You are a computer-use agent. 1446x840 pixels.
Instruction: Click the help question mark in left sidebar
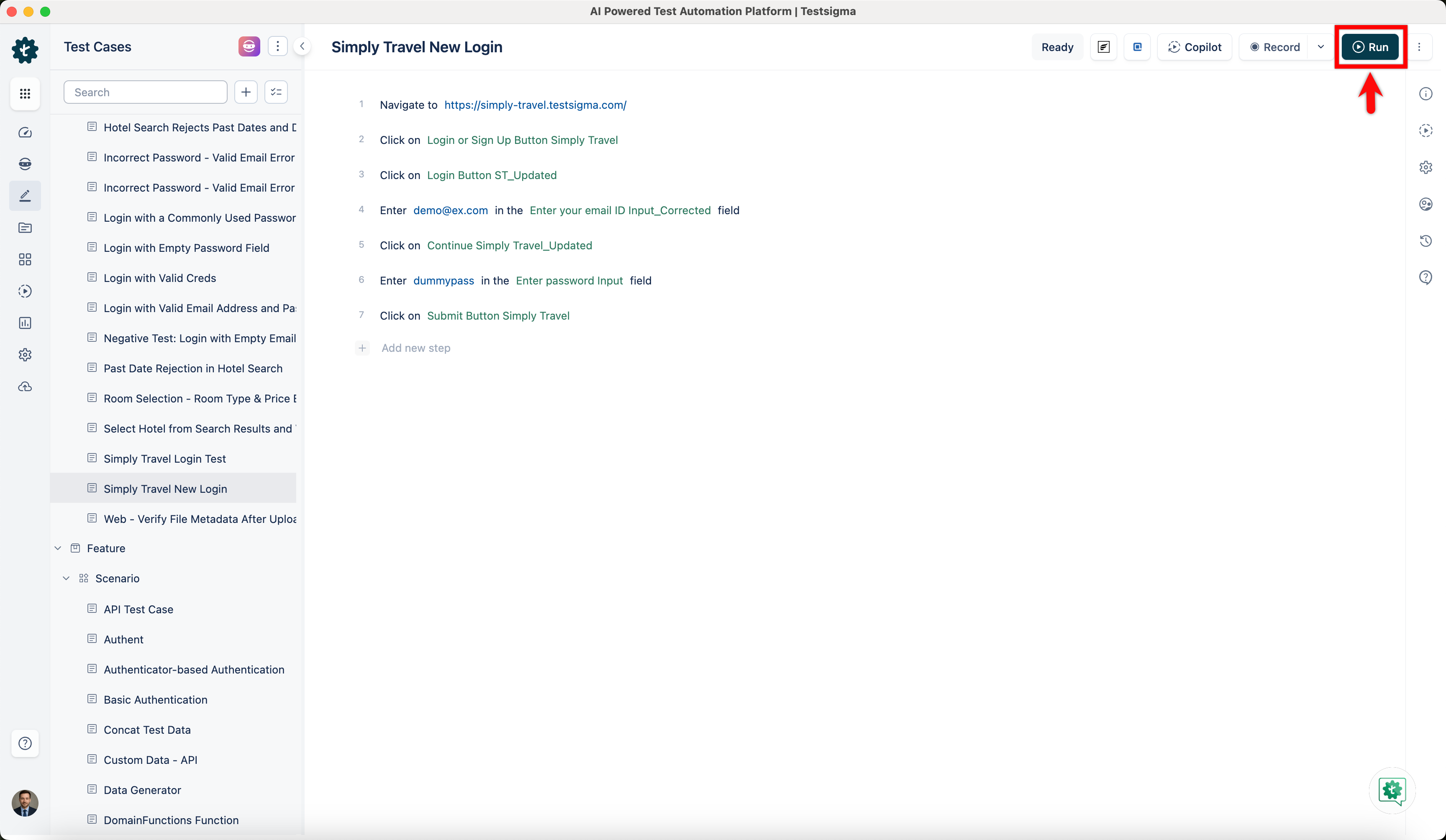(x=25, y=744)
